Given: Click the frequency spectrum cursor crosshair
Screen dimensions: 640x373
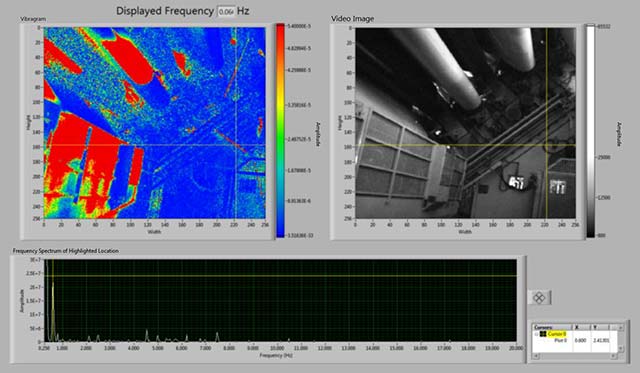Looking at the screenshot, I should click(53, 275).
